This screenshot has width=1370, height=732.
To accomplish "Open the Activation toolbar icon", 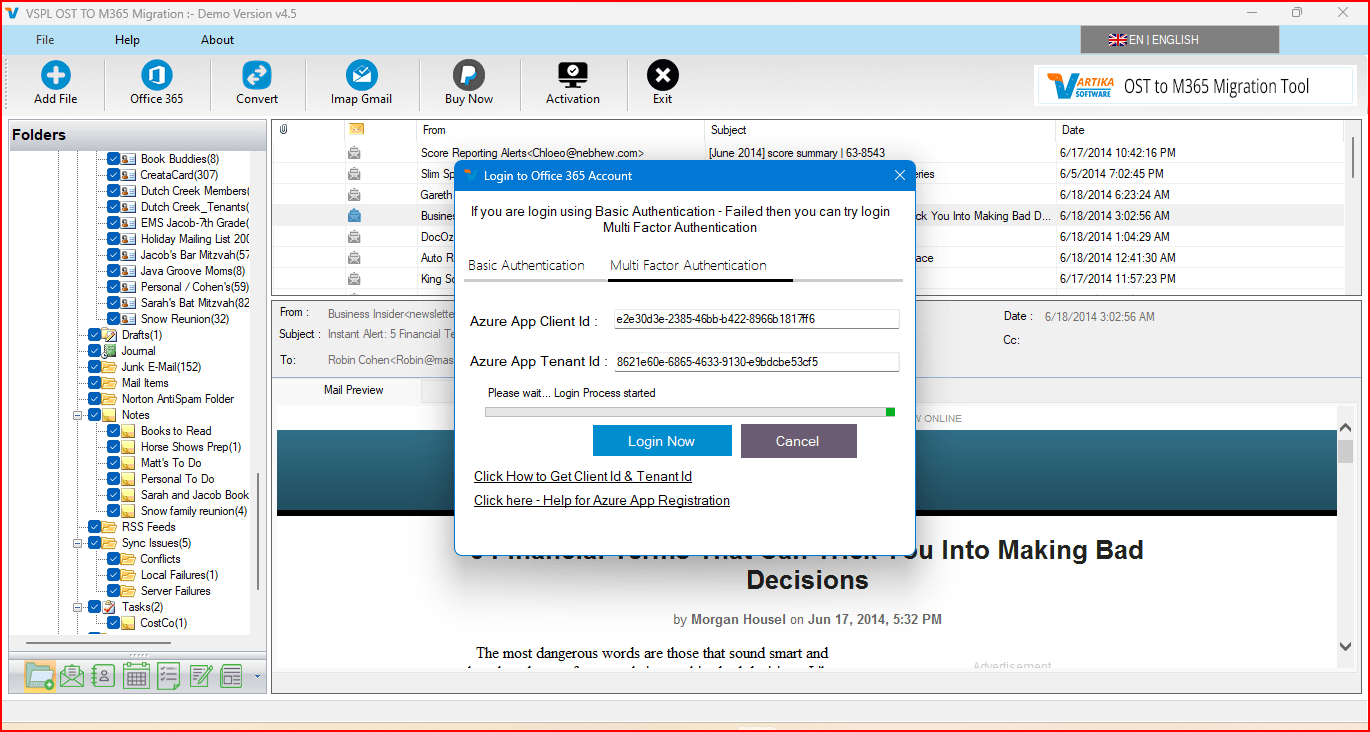I will coord(573,76).
